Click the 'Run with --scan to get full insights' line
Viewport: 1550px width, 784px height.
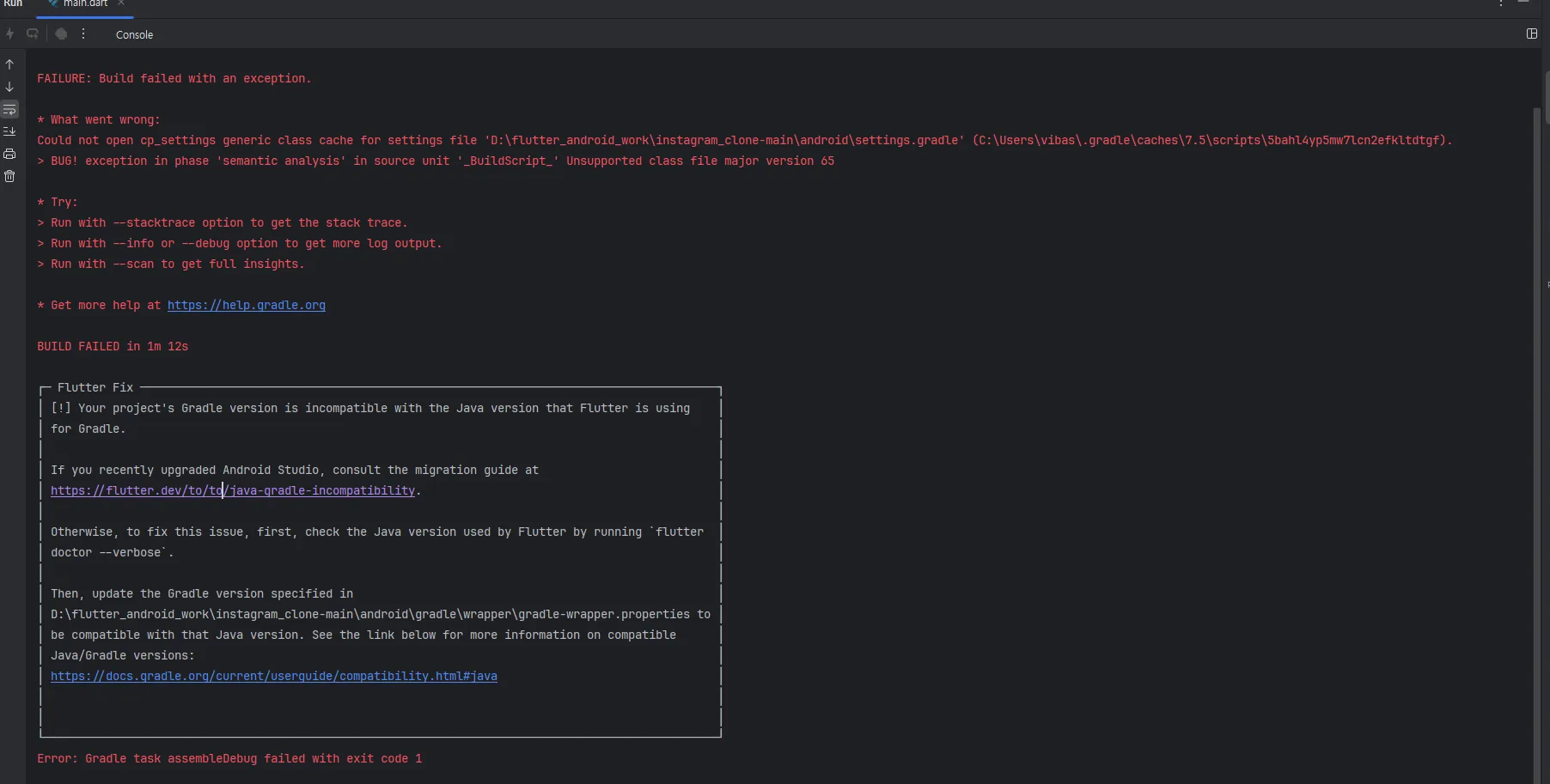coord(171,264)
